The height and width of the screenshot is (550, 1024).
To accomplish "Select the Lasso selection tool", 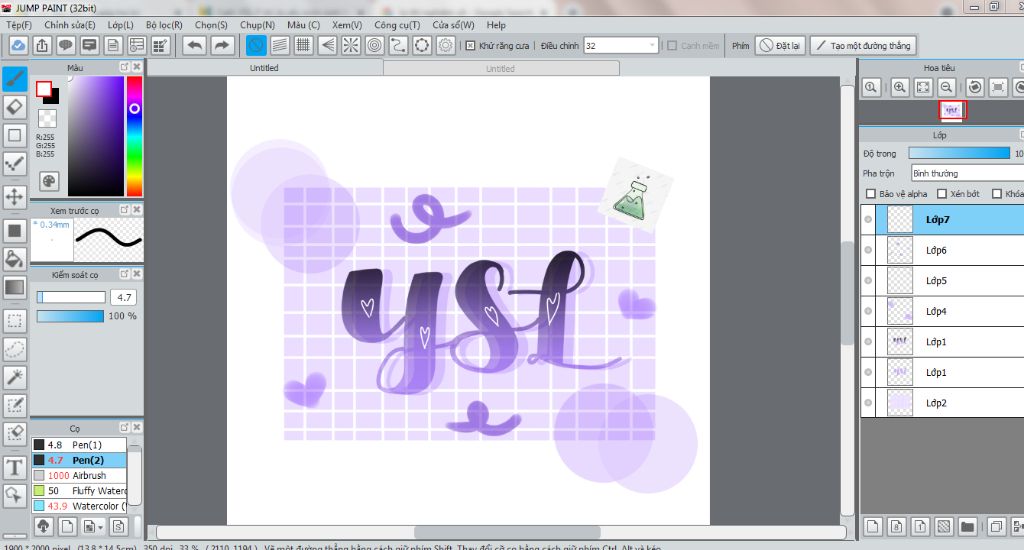I will click(14, 349).
